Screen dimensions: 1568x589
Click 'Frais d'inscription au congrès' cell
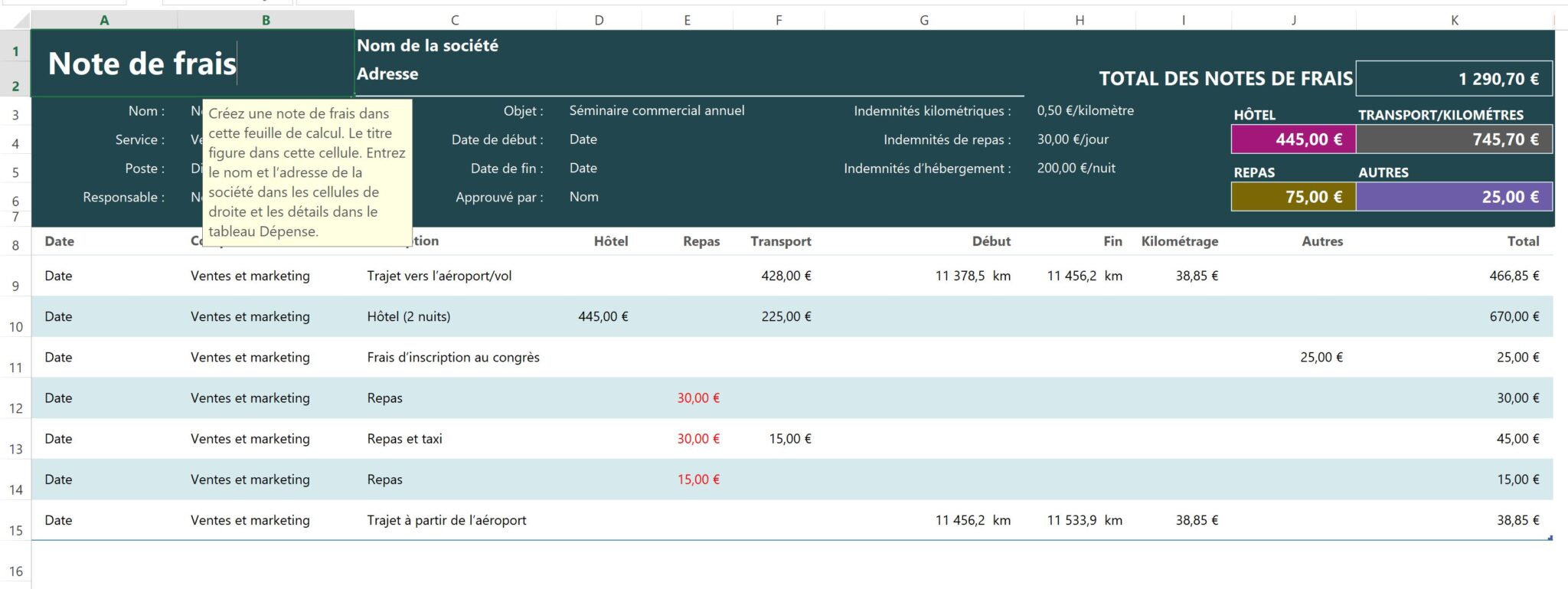tap(453, 357)
